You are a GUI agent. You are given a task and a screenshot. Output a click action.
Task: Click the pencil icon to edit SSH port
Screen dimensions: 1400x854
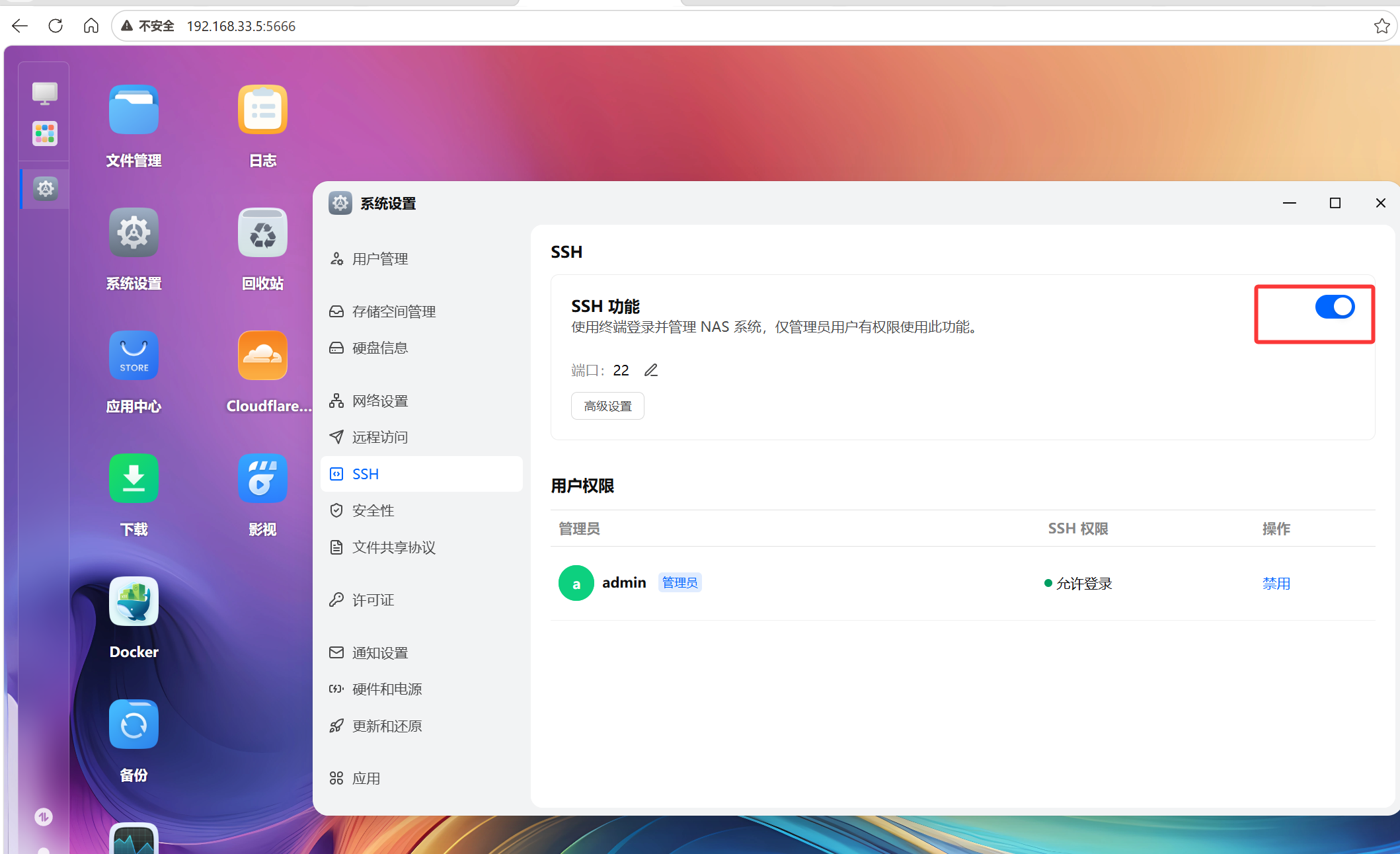pyautogui.click(x=651, y=370)
